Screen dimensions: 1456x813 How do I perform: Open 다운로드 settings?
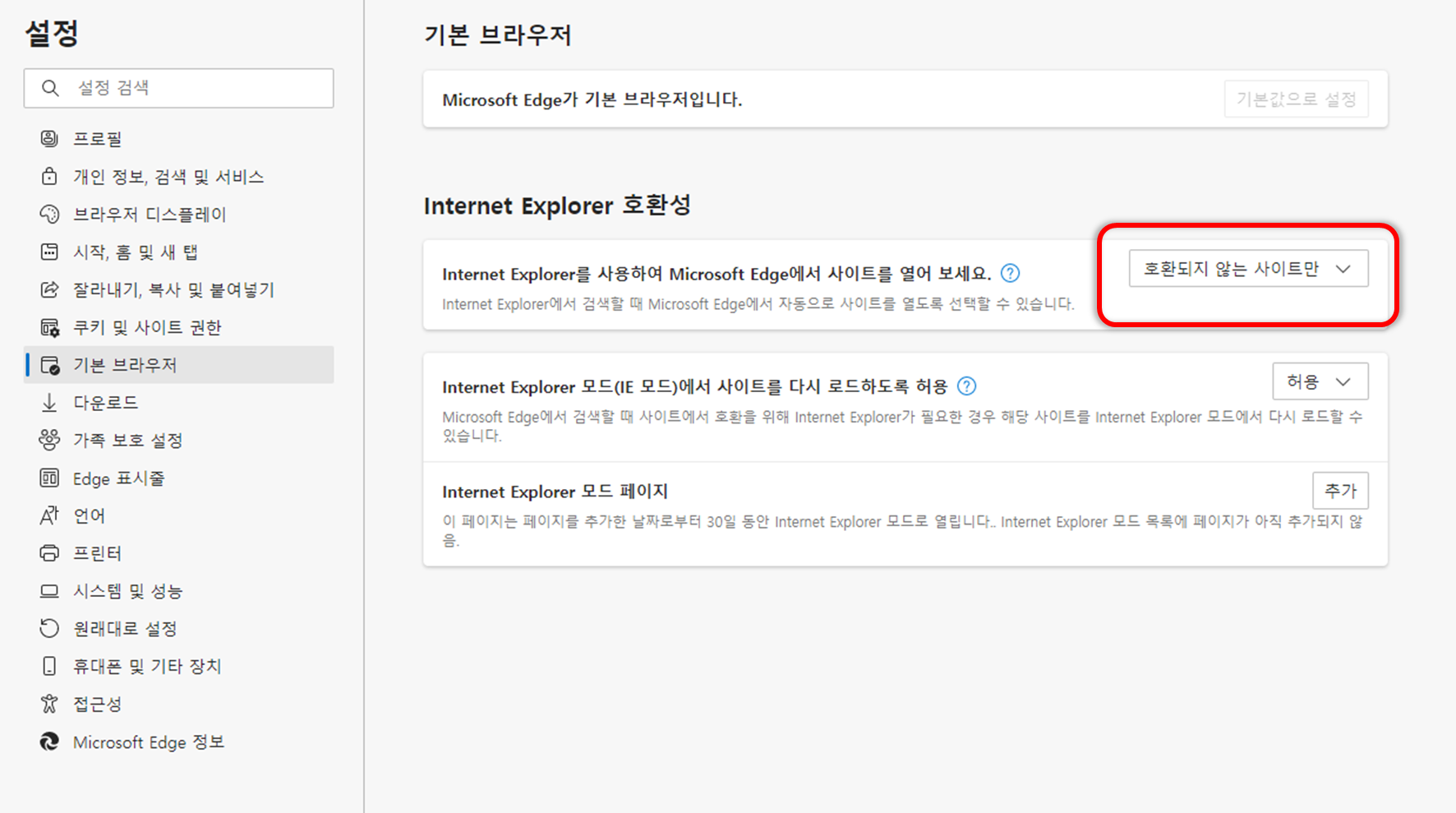coord(179,403)
